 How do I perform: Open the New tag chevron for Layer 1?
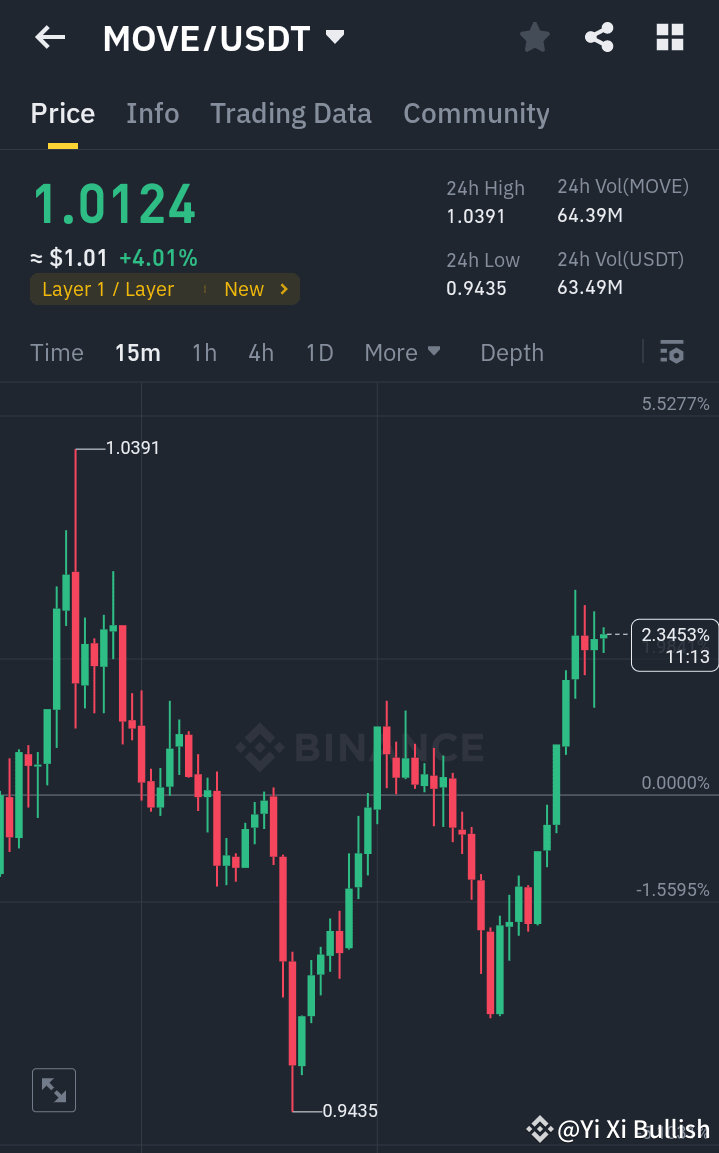[282, 289]
